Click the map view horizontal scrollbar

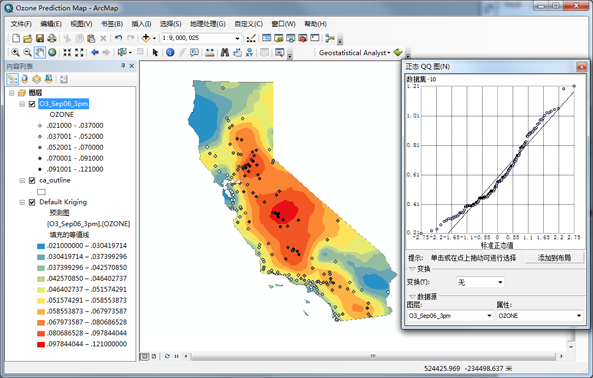pyautogui.click(x=373, y=356)
